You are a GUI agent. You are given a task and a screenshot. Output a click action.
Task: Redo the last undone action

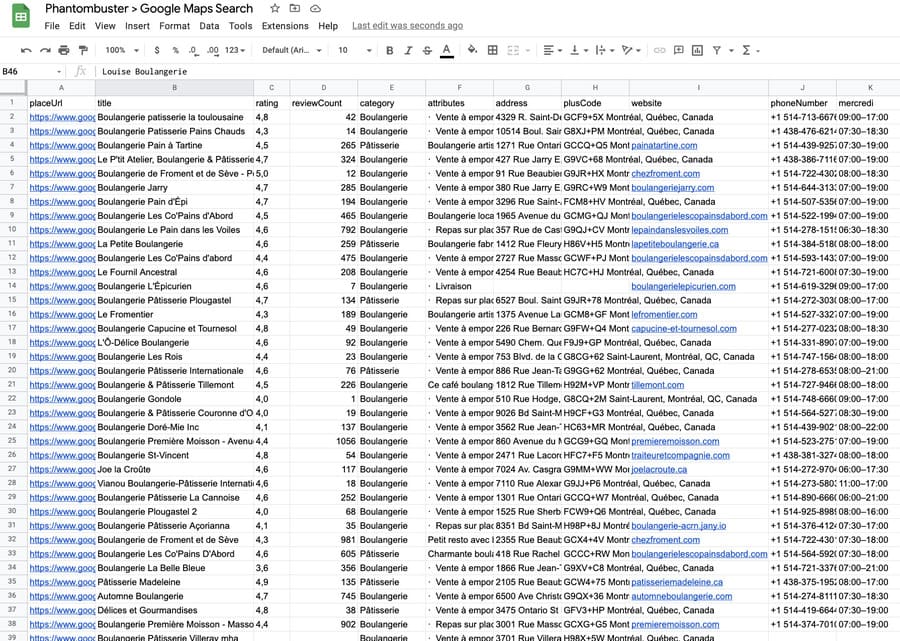click(45, 50)
